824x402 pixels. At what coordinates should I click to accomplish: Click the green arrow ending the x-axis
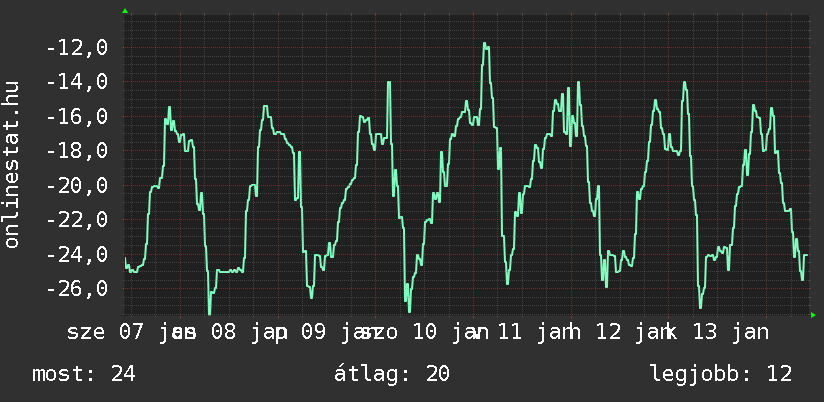click(x=813, y=315)
